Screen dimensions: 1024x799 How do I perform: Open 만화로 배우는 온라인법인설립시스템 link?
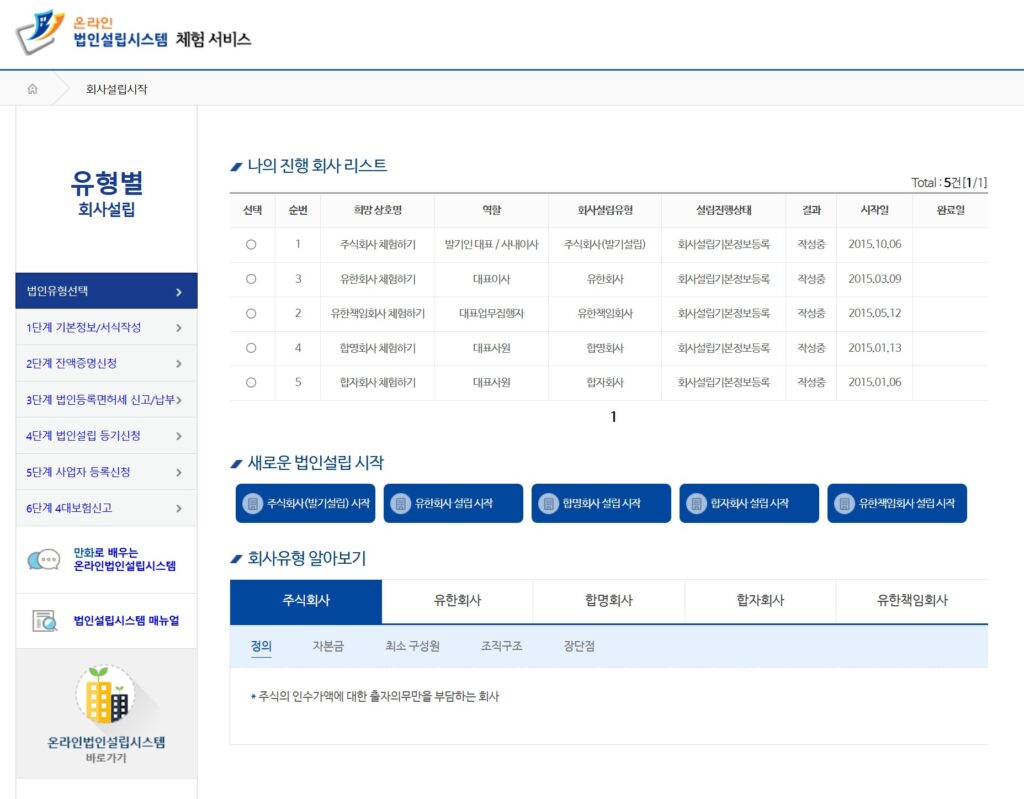tap(124, 560)
